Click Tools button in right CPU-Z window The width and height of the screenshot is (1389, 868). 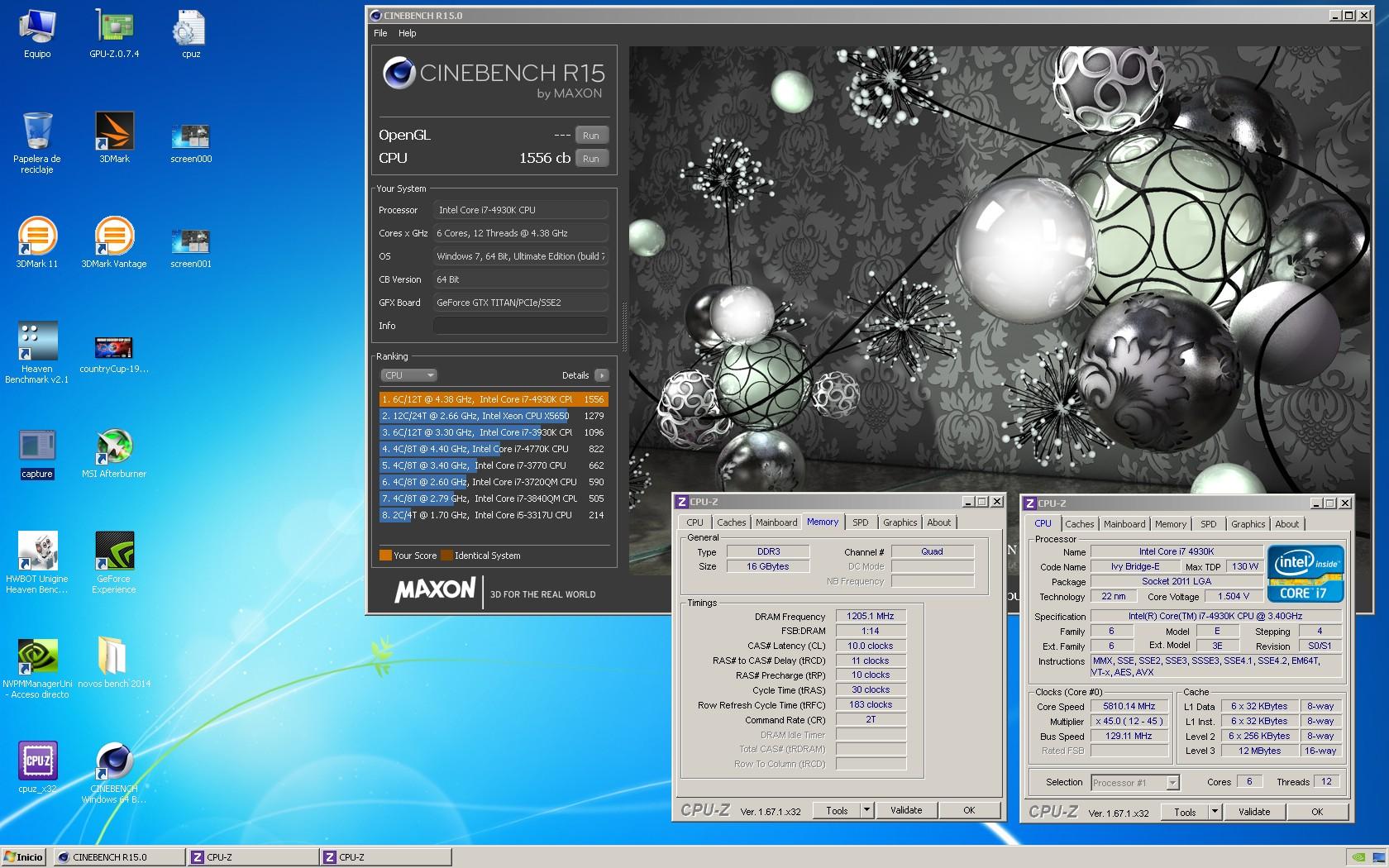tap(1185, 813)
